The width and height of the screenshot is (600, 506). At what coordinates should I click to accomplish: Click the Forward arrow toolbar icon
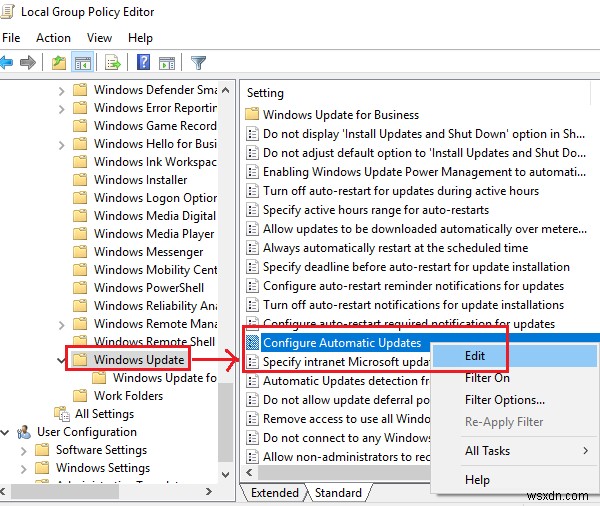pos(28,62)
